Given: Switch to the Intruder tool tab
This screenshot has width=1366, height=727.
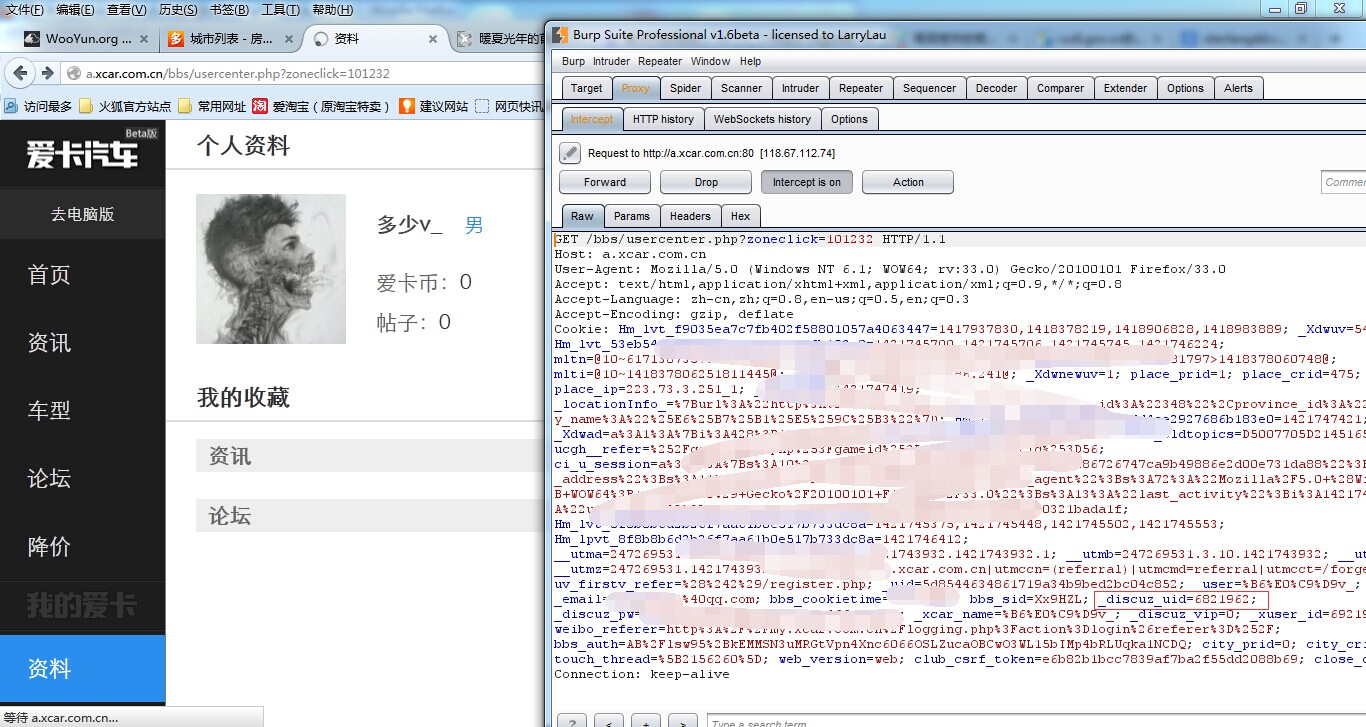Looking at the screenshot, I should pos(800,88).
